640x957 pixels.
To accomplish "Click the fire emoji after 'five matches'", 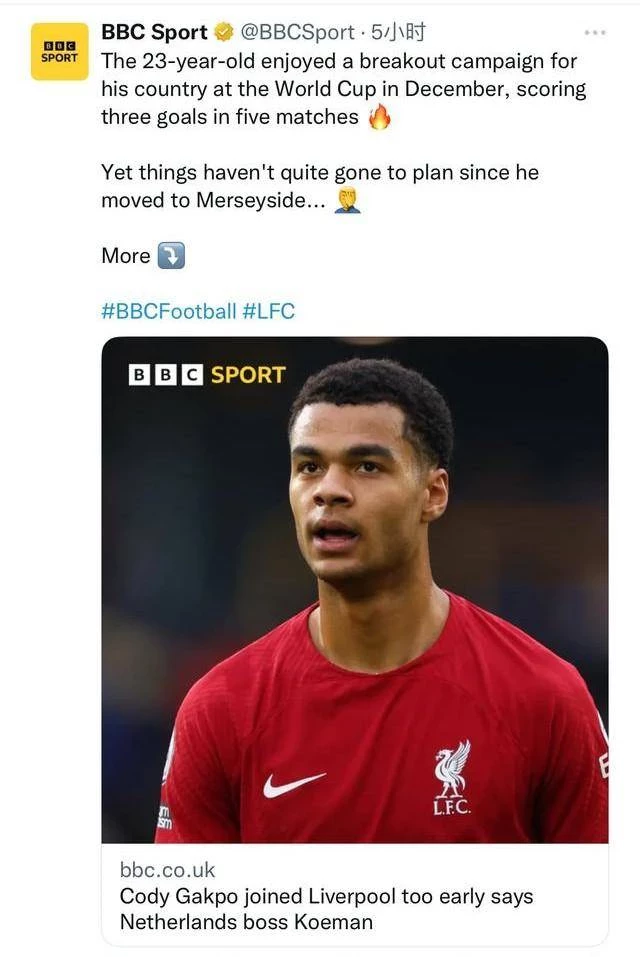I will [379, 117].
